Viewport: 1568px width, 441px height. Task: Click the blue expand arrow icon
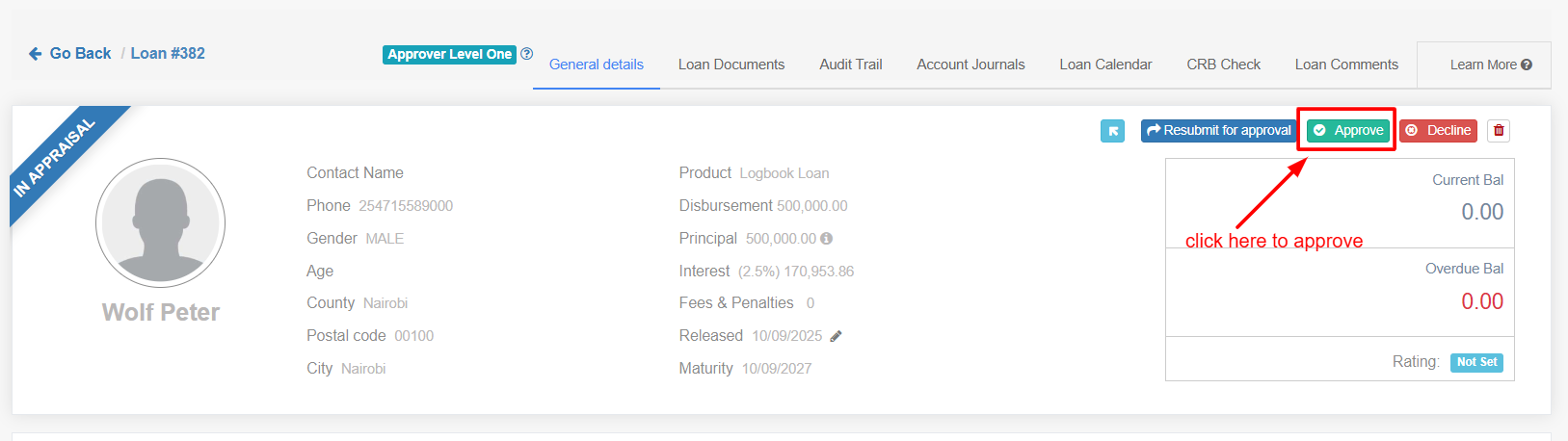pyautogui.click(x=1112, y=131)
